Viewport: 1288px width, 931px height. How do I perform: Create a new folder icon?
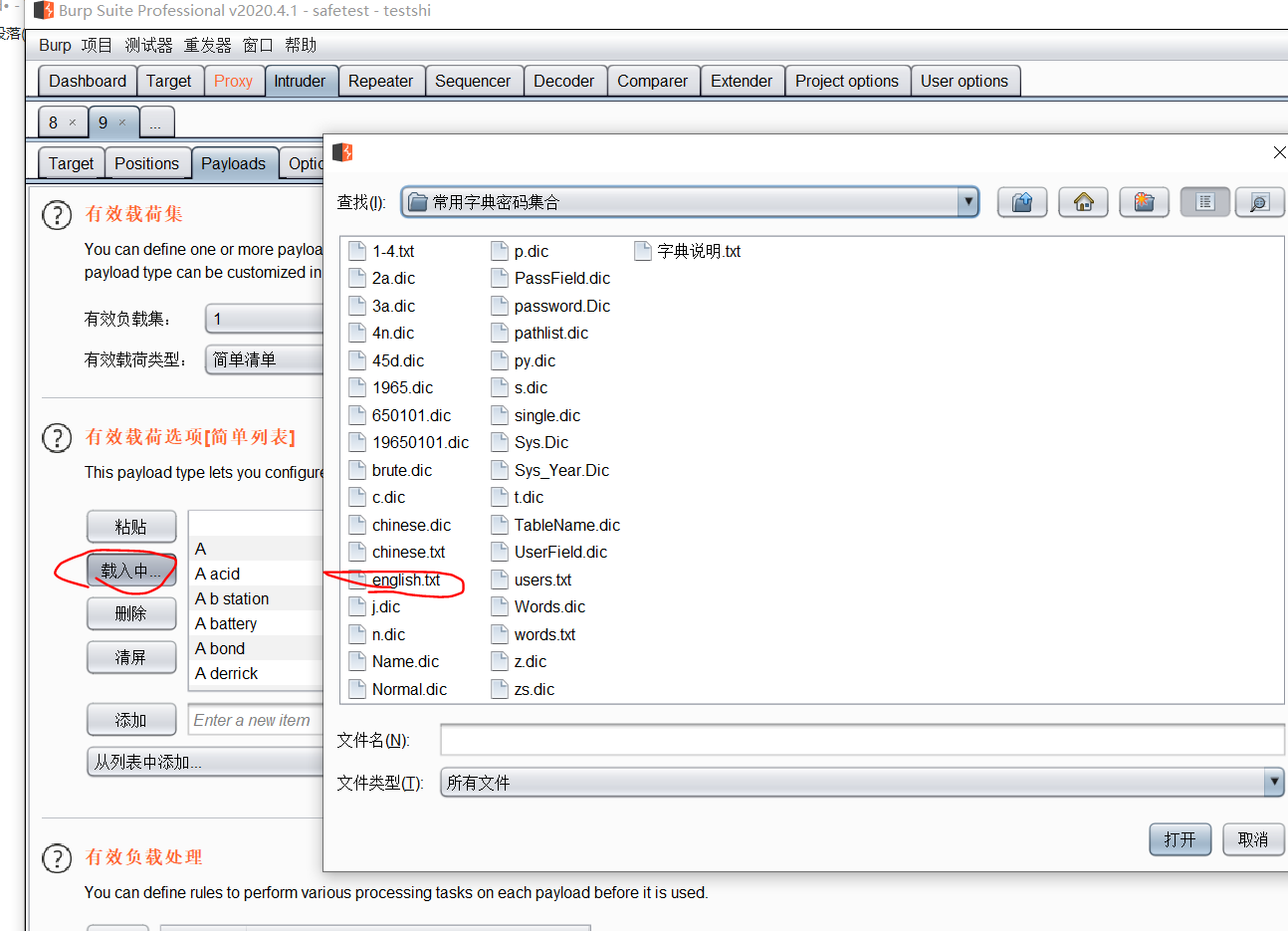(1144, 202)
